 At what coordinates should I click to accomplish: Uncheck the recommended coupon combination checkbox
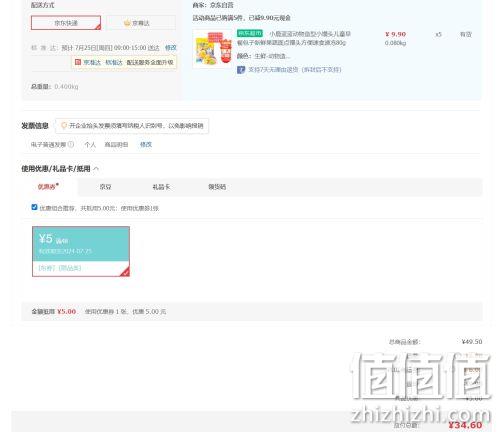(34, 207)
